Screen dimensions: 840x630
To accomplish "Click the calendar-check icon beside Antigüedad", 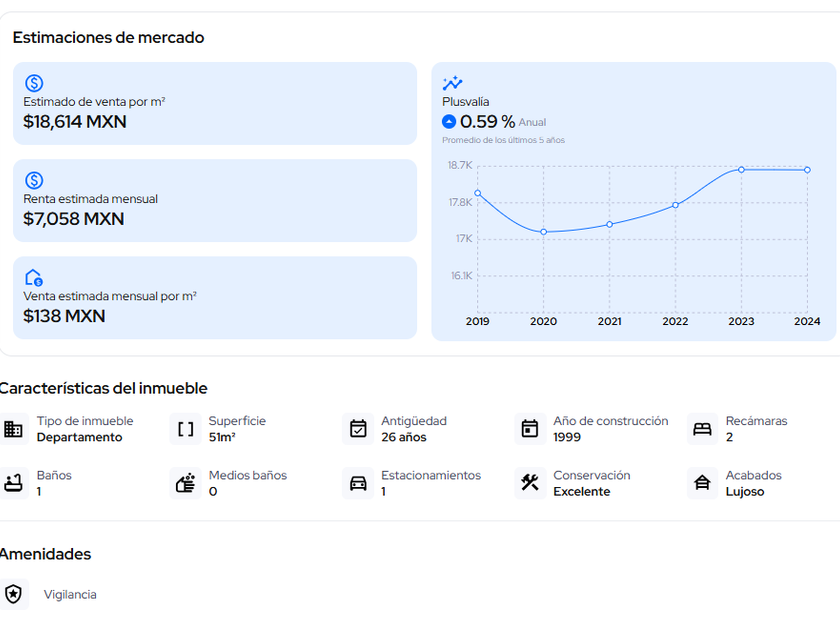I will click(358, 429).
